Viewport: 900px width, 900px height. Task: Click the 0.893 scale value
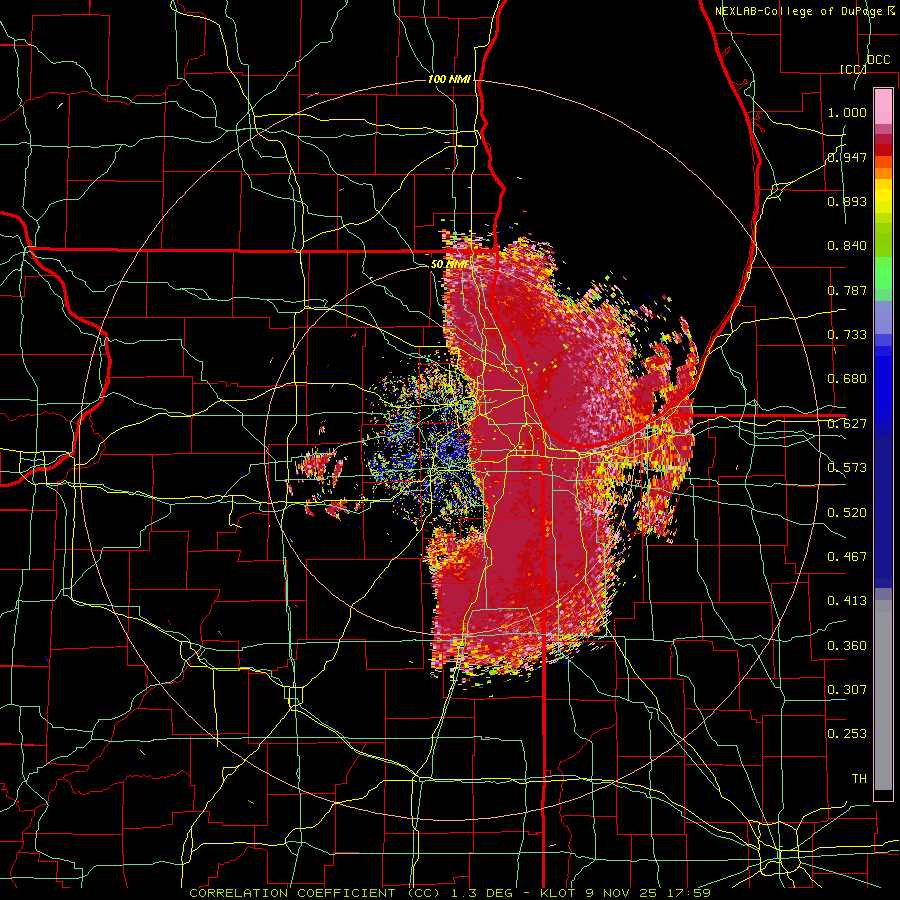click(x=847, y=201)
